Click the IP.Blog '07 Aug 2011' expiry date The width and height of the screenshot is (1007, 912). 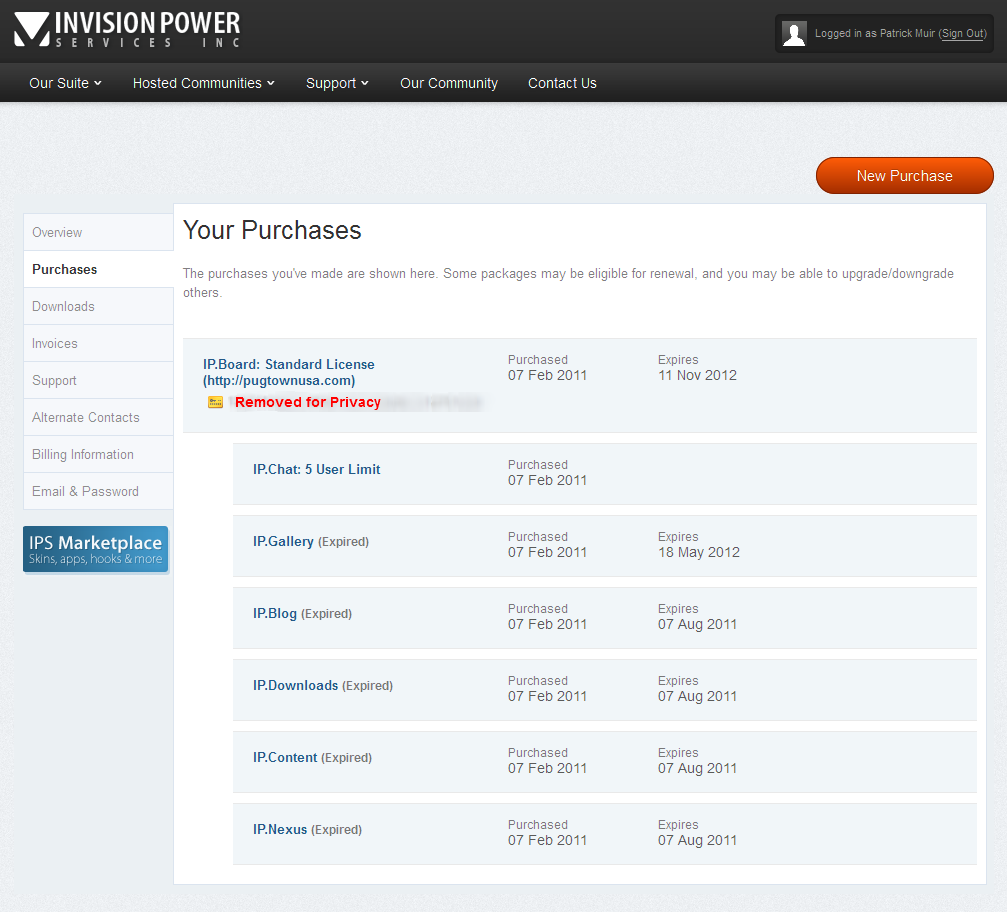(x=697, y=624)
